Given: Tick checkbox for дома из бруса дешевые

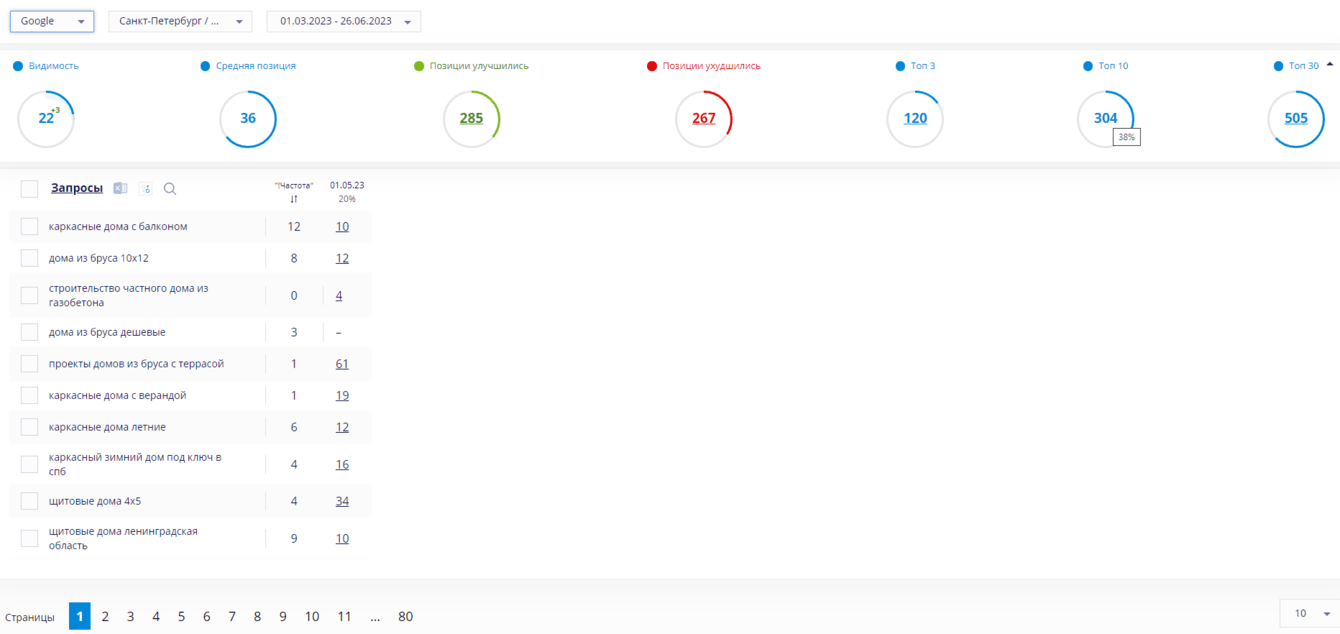Looking at the screenshot, I should (x=29, y=332).
